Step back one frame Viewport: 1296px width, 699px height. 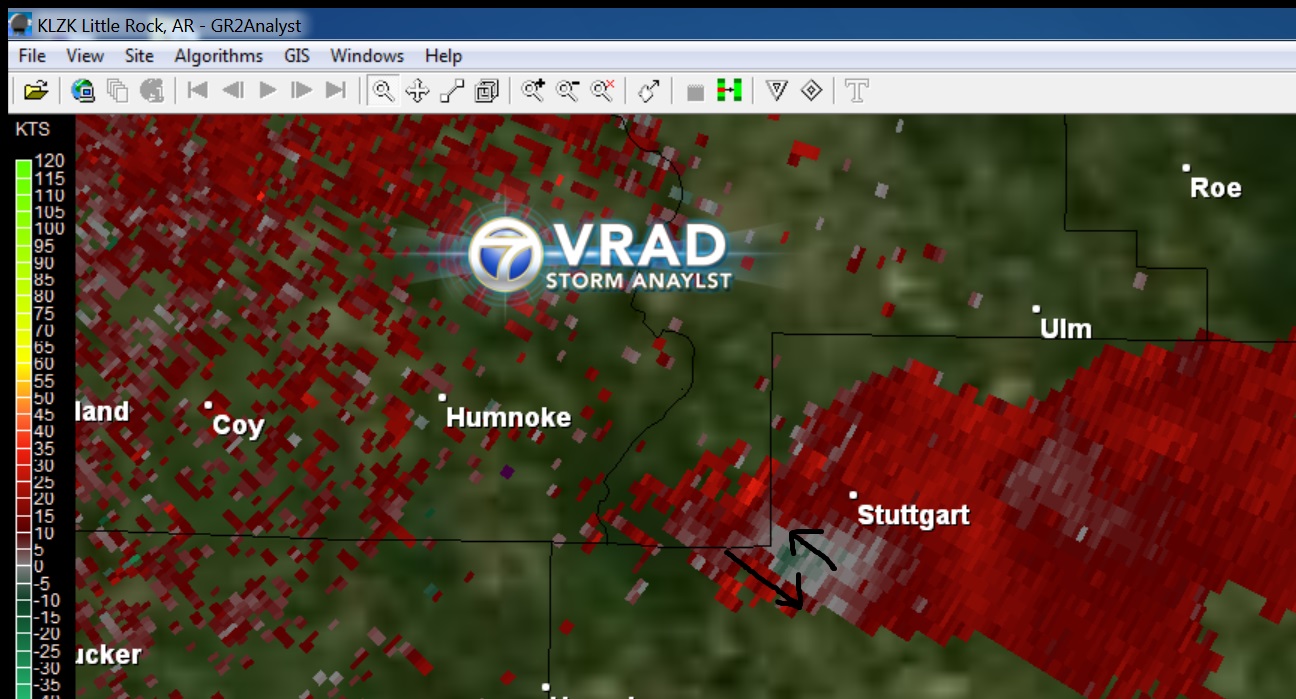tap(233, 91)
